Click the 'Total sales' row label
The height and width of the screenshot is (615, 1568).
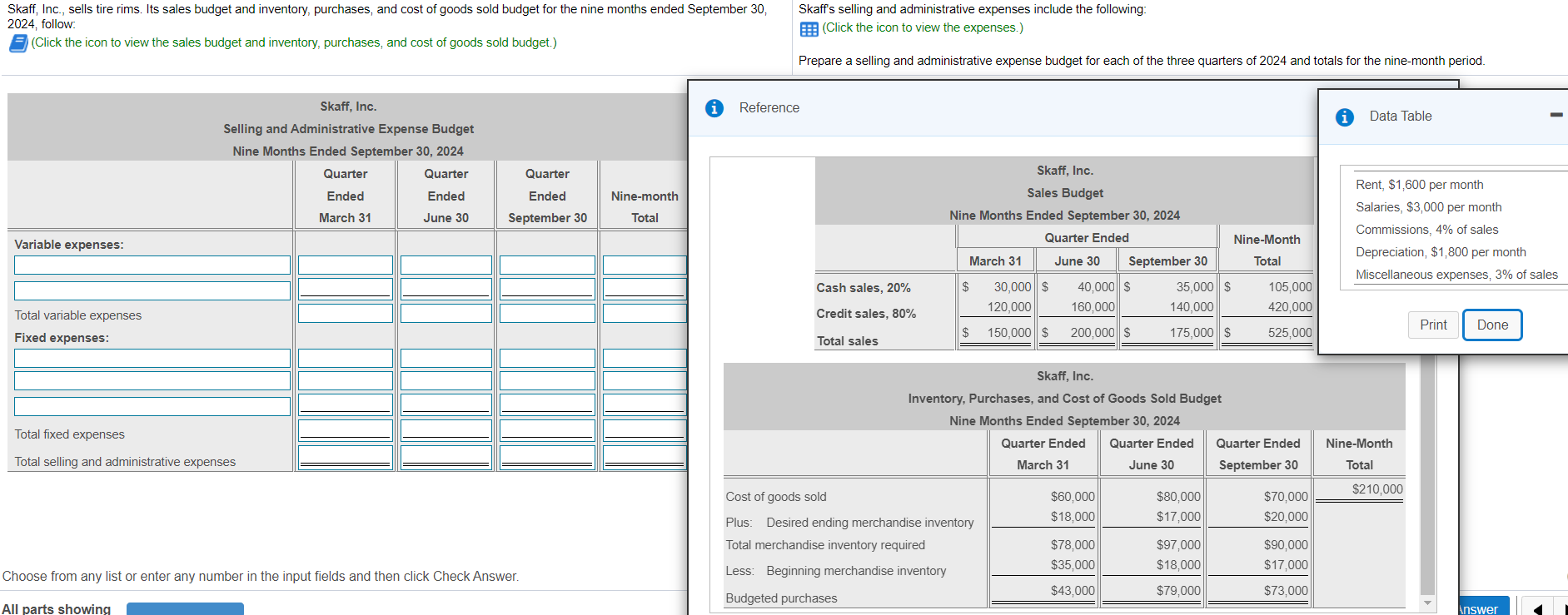click(847, 341)
